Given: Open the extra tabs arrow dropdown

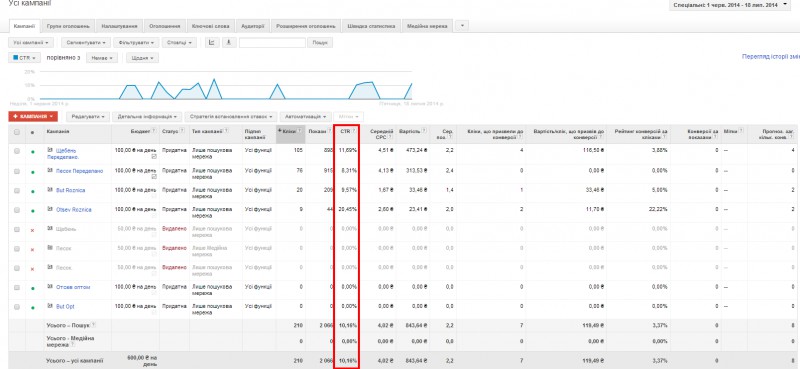Looking at the screenshot, I should point(462,26).
